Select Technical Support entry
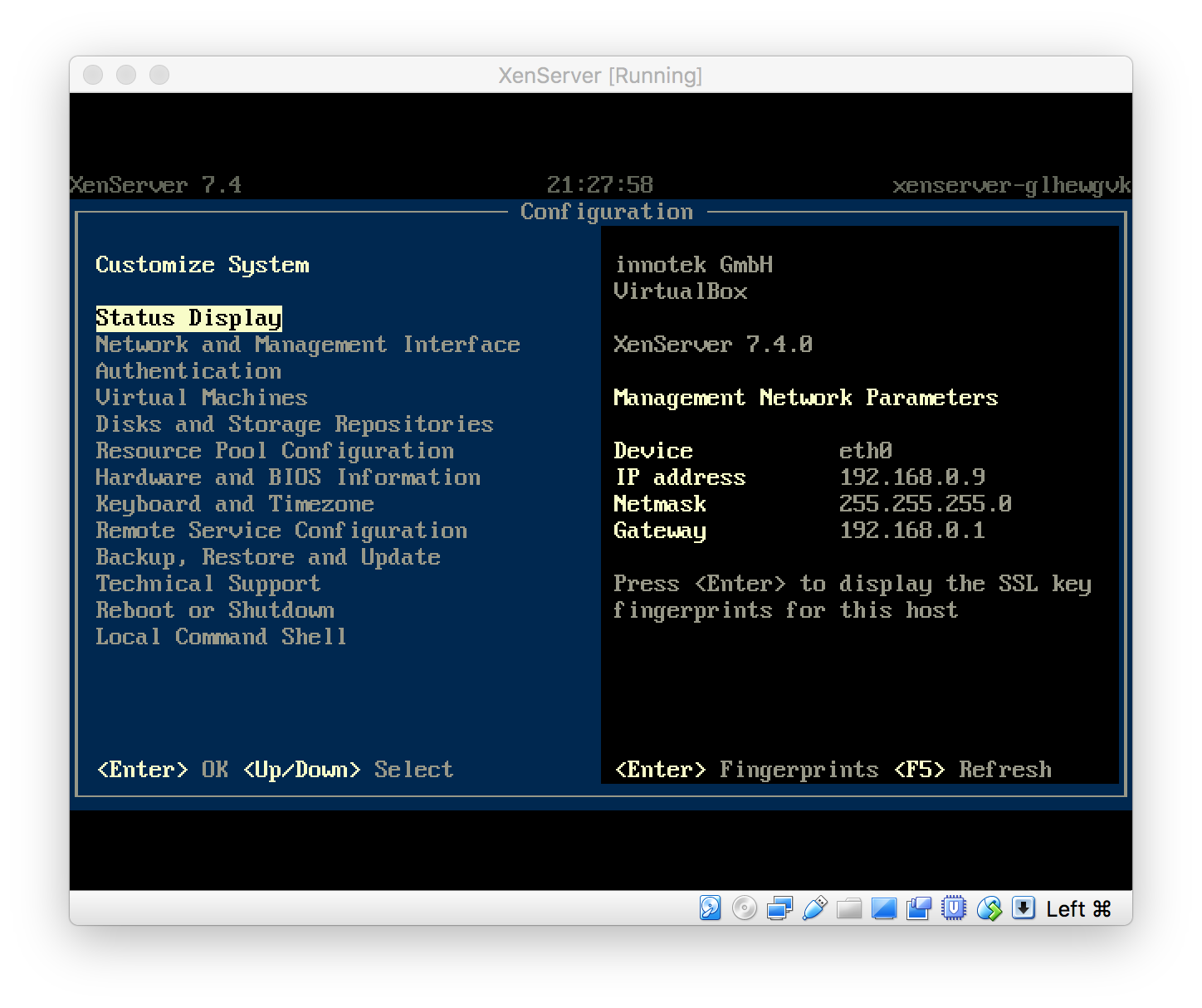The height and width of the screenshot is (1008, 1202). [208, 584]
